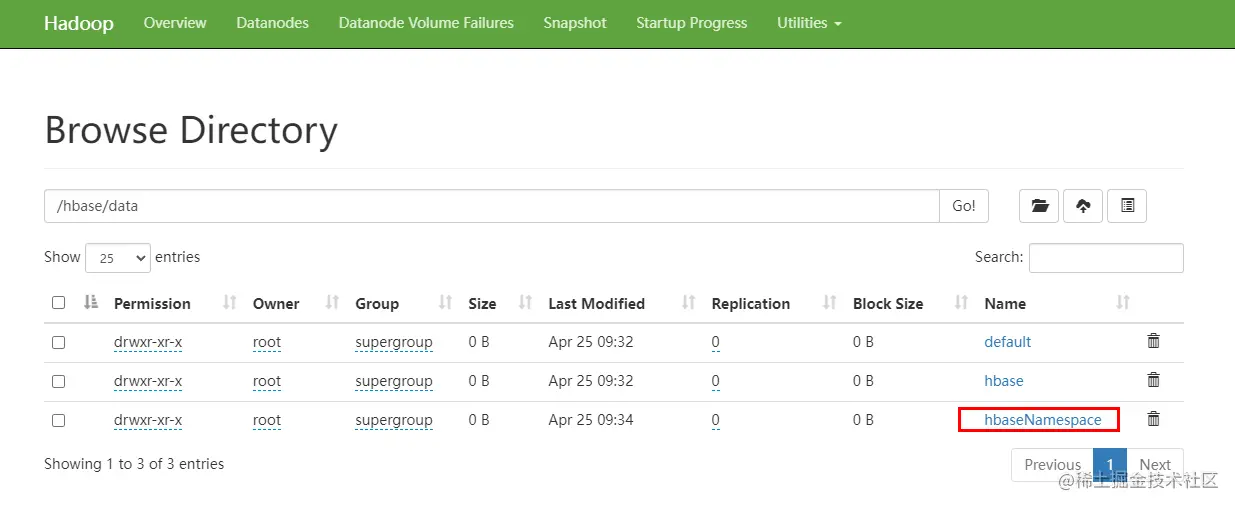Toggle the select-all header checkbox
Viewport: 1235px width, 507px height.
click(58, 303)
